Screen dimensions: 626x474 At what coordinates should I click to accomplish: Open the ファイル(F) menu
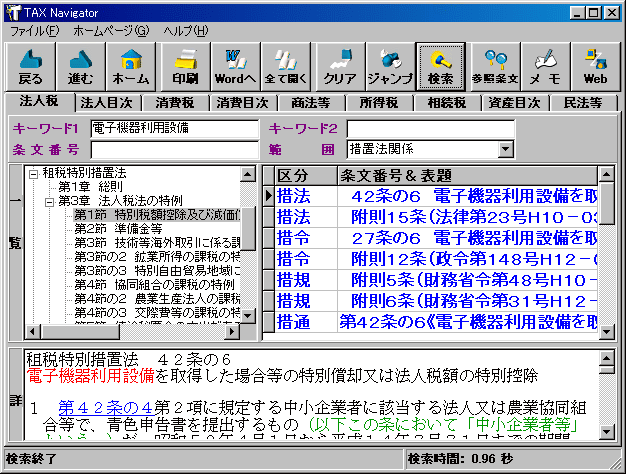(34, 31)
